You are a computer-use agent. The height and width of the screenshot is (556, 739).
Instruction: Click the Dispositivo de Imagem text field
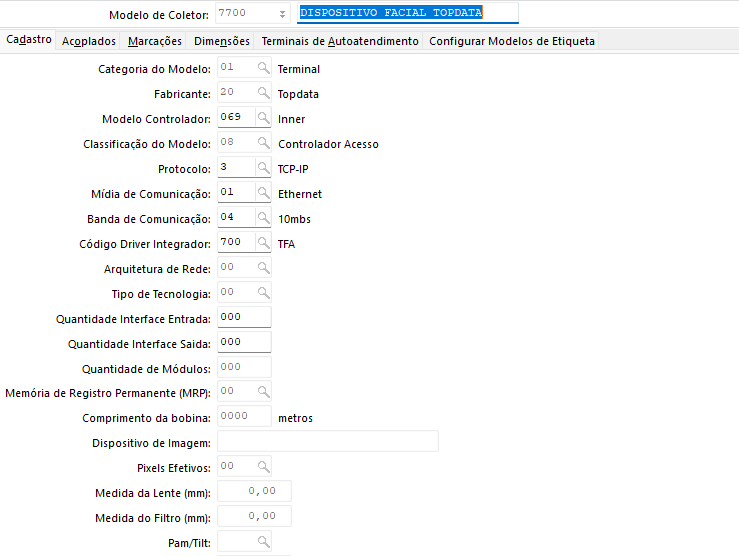(327, 442)
